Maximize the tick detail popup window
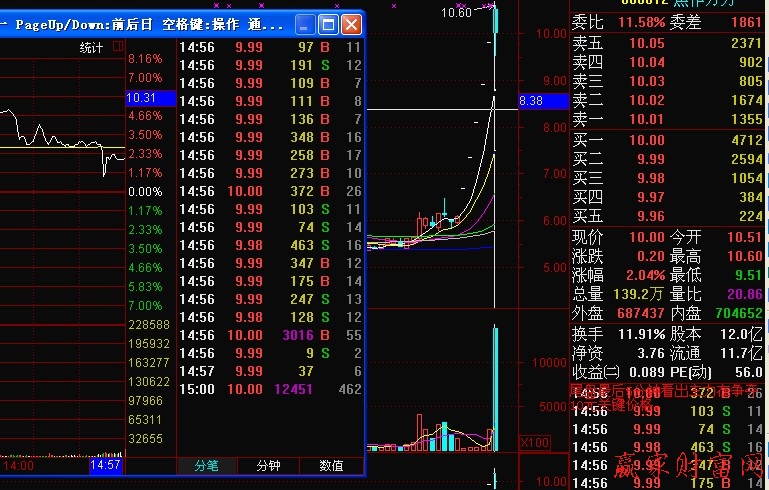769x490 pixels. (x=328, y=24)
